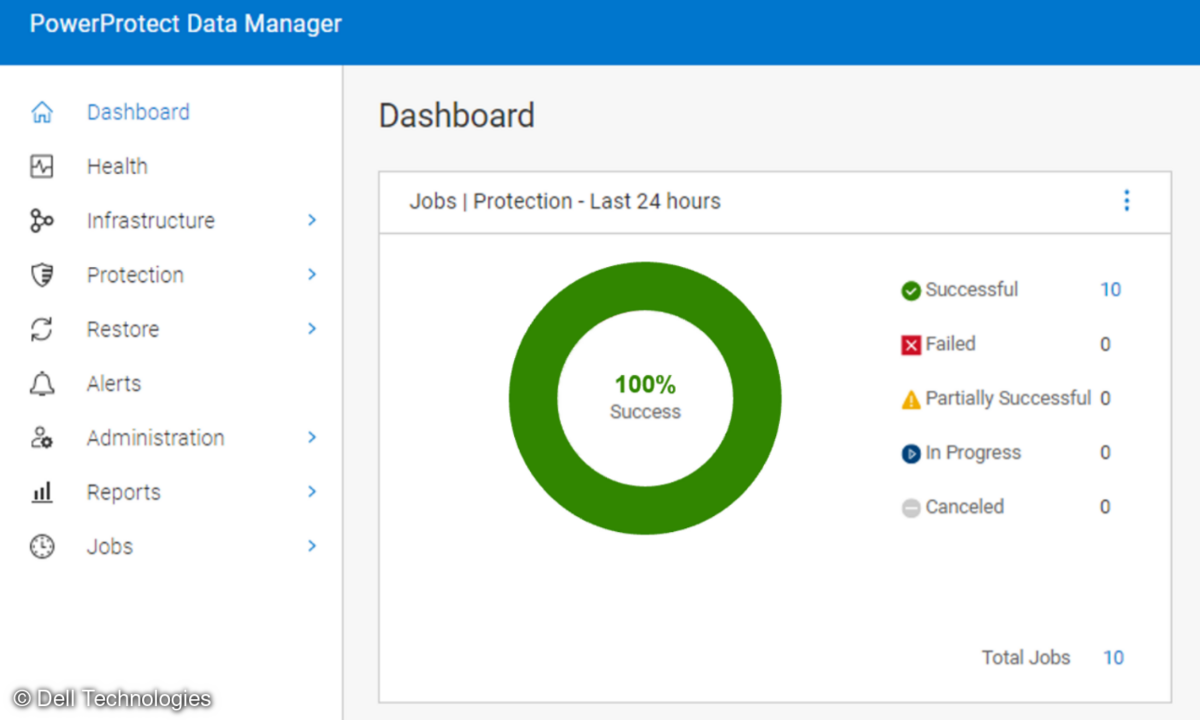
Task: Click the Partially Successful count 0
Action: pyautogui.click(x=1105, y=398)
